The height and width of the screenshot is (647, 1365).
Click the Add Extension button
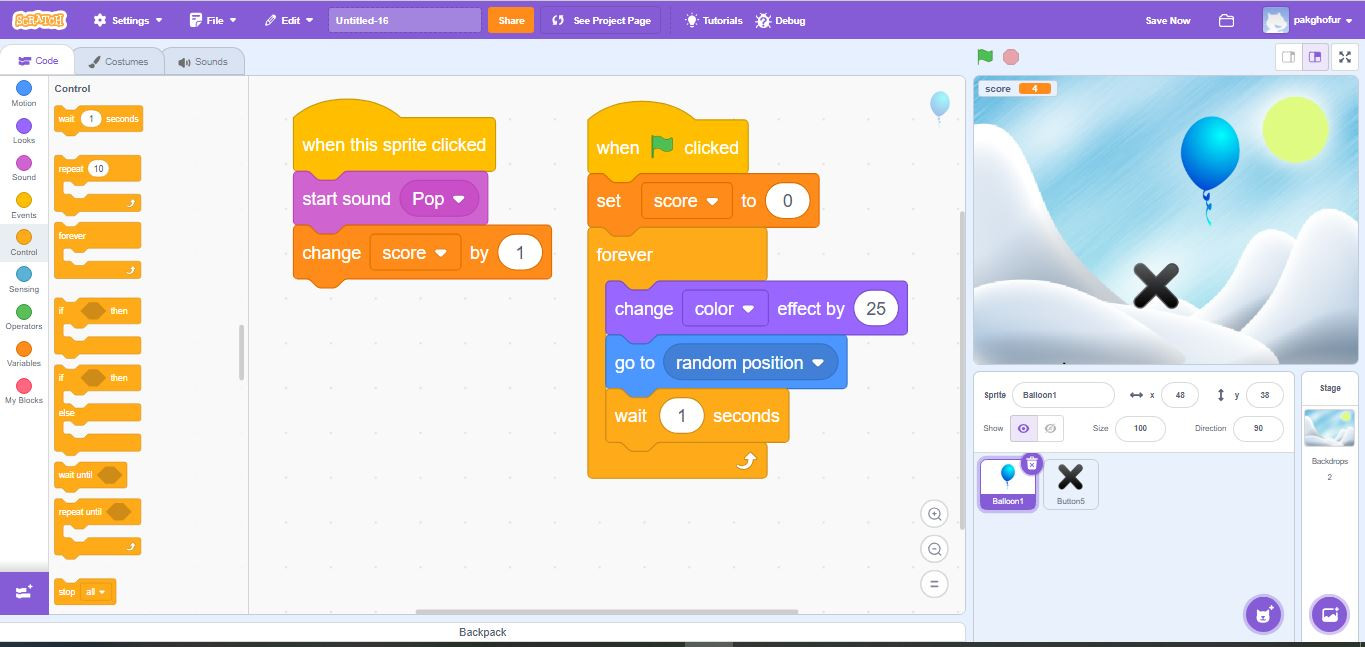tap(24, 592)
